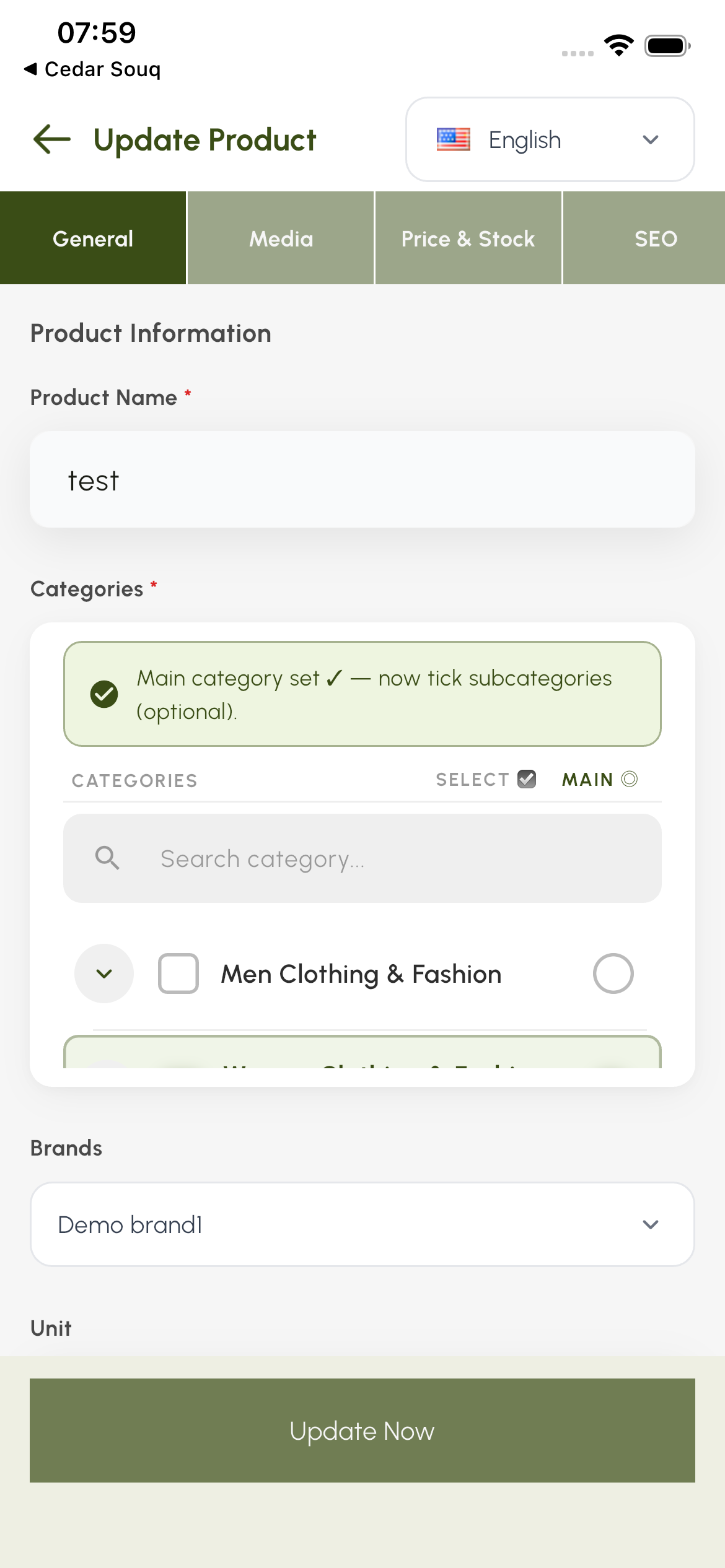This screenshot has width=725, height=1568.
Task: Click the Search category field
Action: [x=384, y=858]
